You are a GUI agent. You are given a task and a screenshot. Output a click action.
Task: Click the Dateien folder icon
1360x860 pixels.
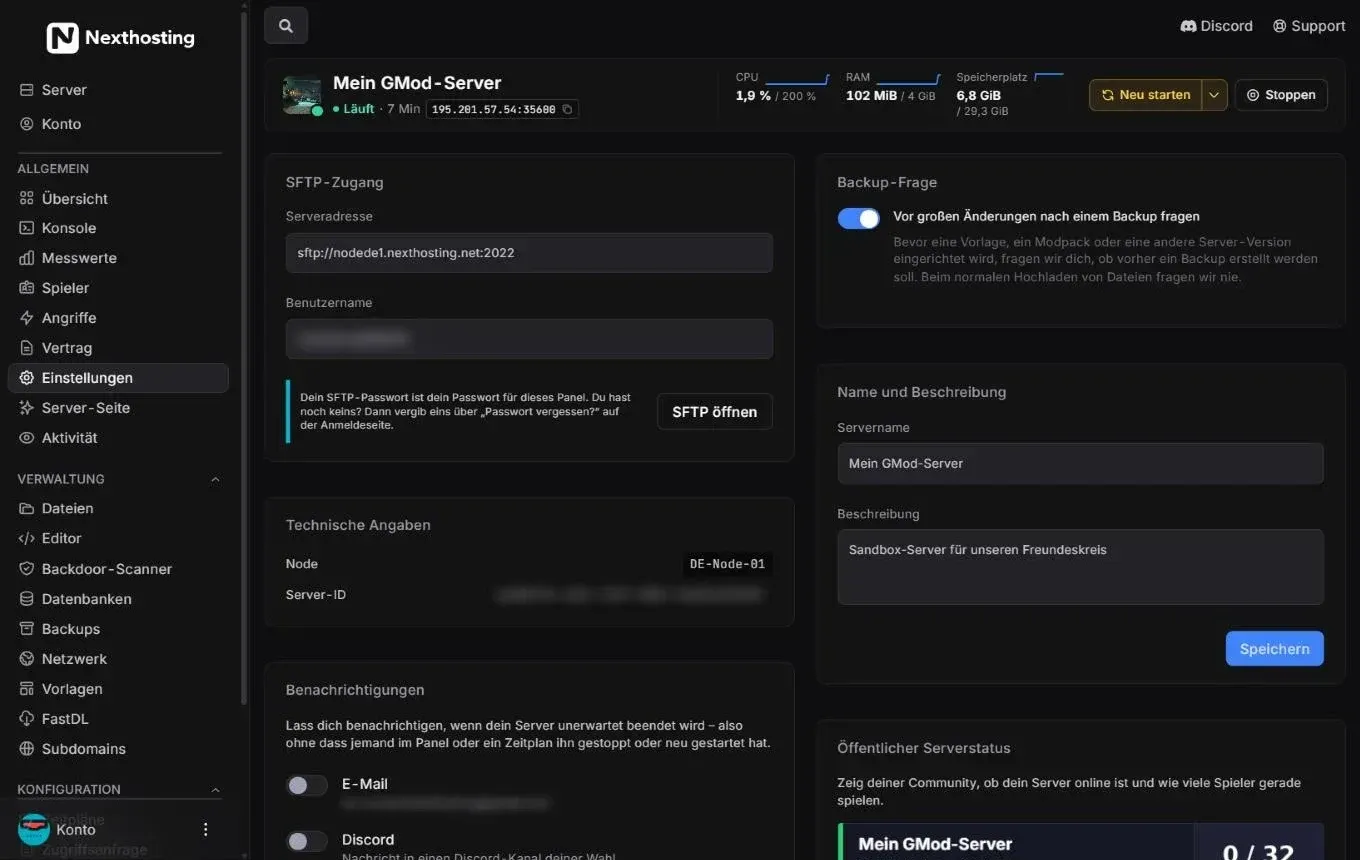point(27,508)
